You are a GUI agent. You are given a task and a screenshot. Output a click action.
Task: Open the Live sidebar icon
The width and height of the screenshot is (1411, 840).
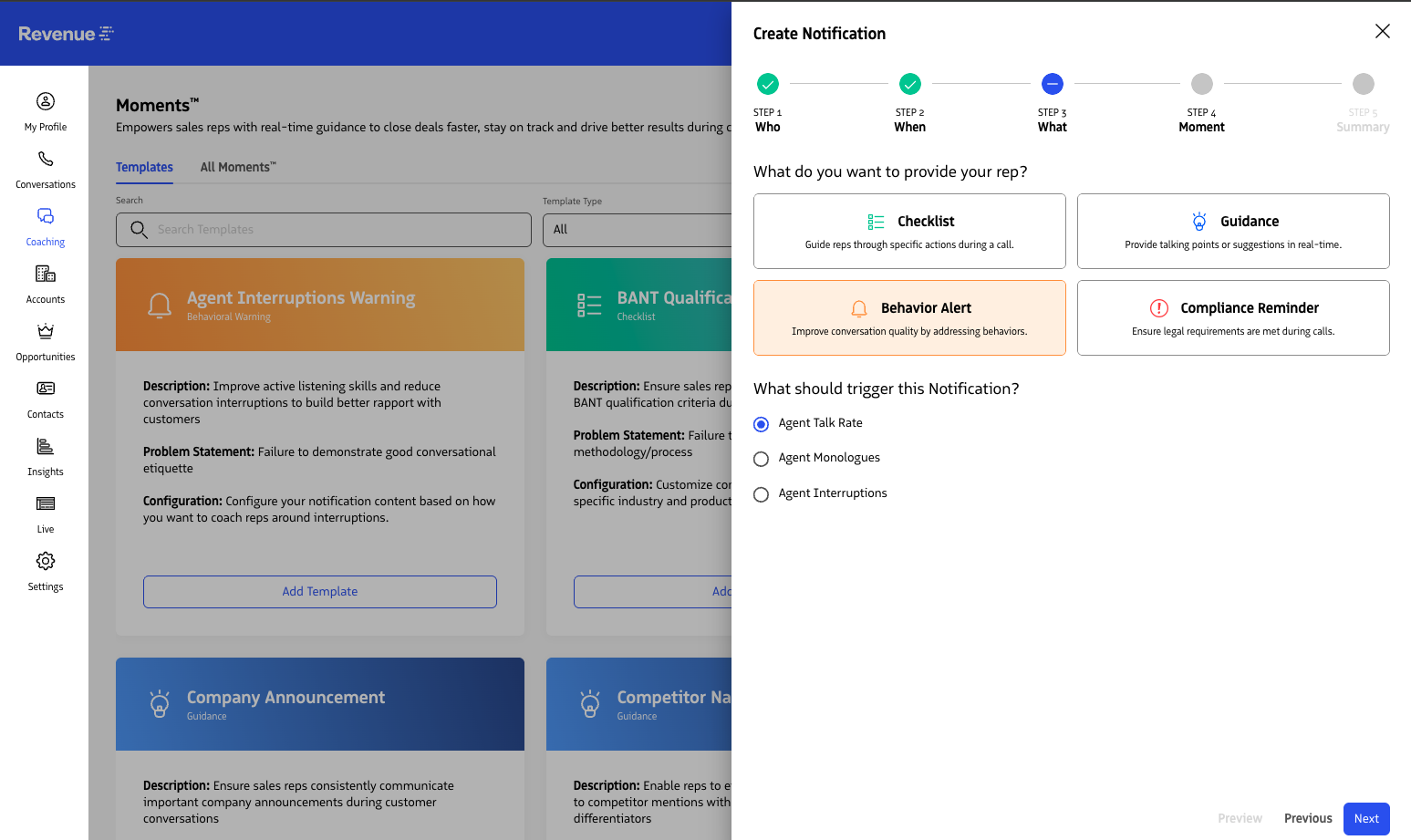point(46,503)
